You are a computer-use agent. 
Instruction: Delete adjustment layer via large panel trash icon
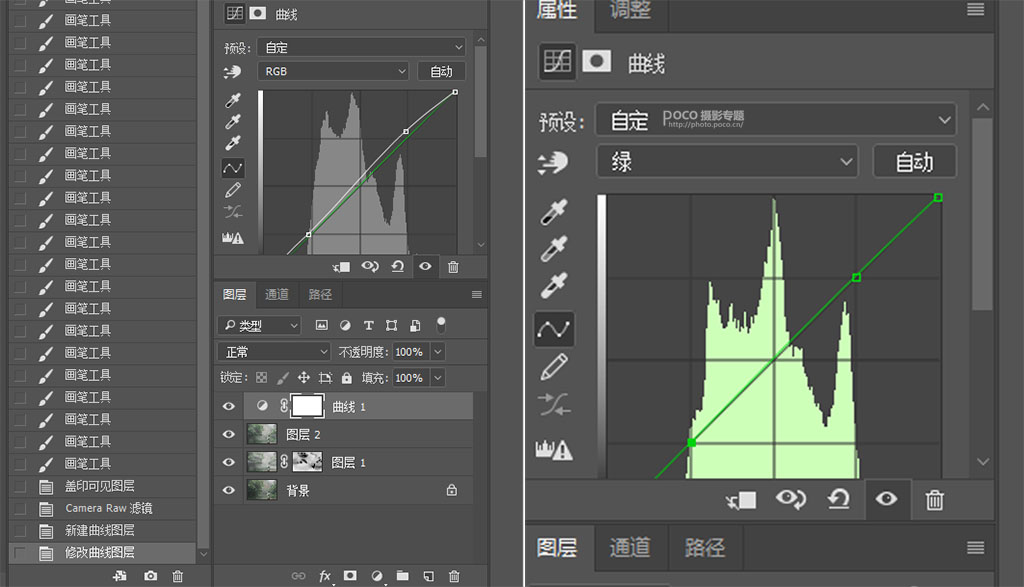tap(935, 500)
